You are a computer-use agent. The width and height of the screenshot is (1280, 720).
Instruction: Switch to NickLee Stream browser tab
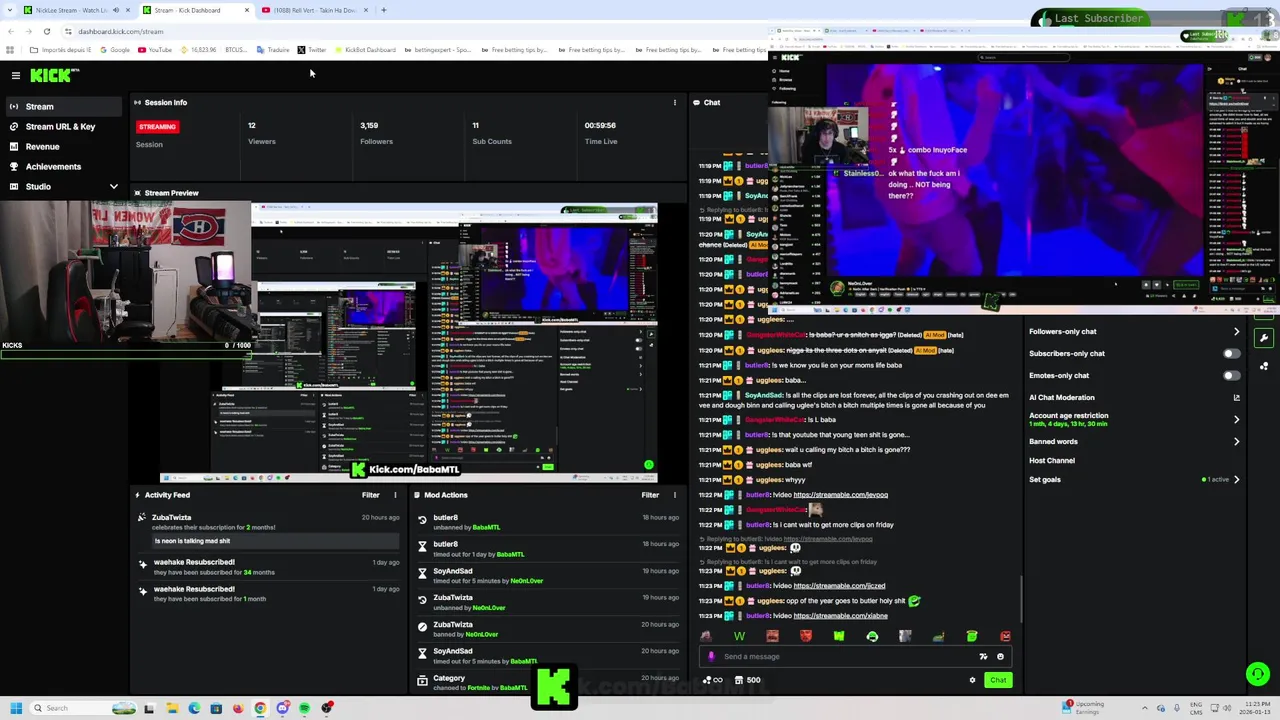(76, 10)
